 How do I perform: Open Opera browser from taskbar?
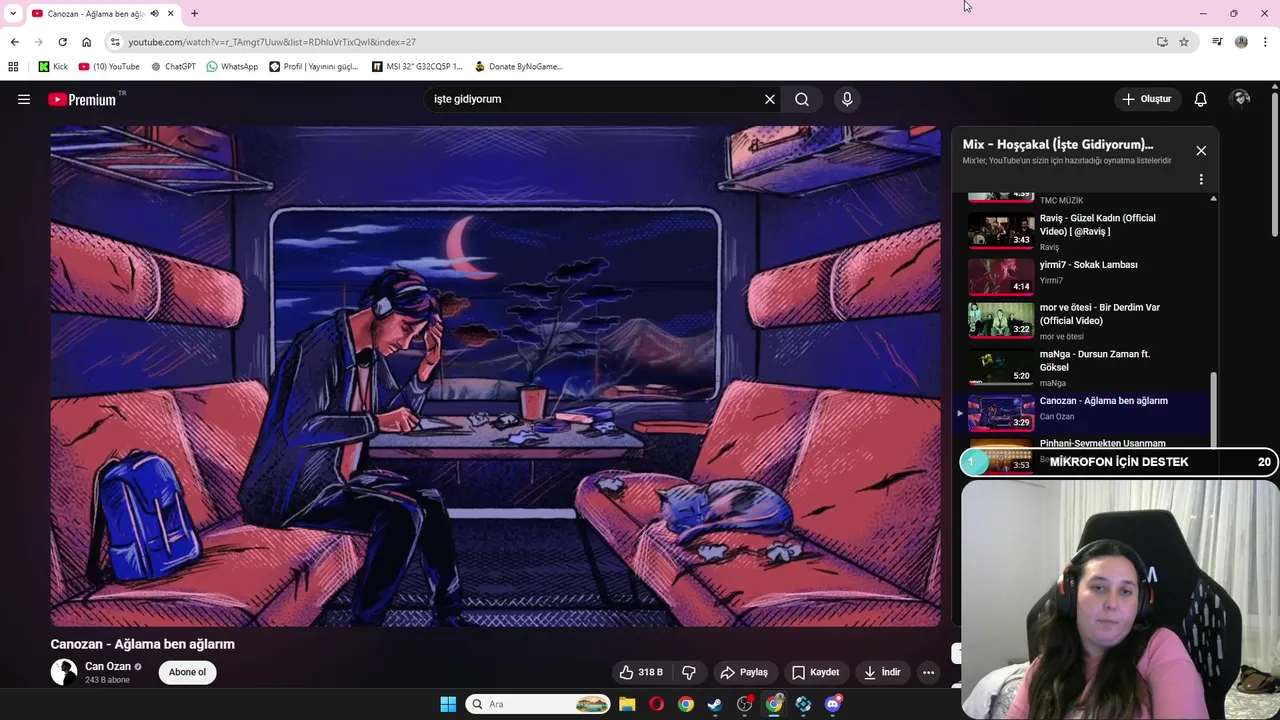click(656, 704)
